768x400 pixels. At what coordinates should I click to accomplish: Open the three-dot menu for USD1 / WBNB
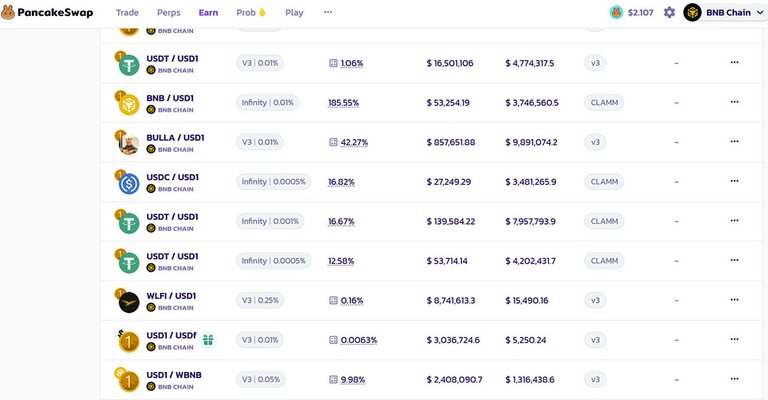734,380
